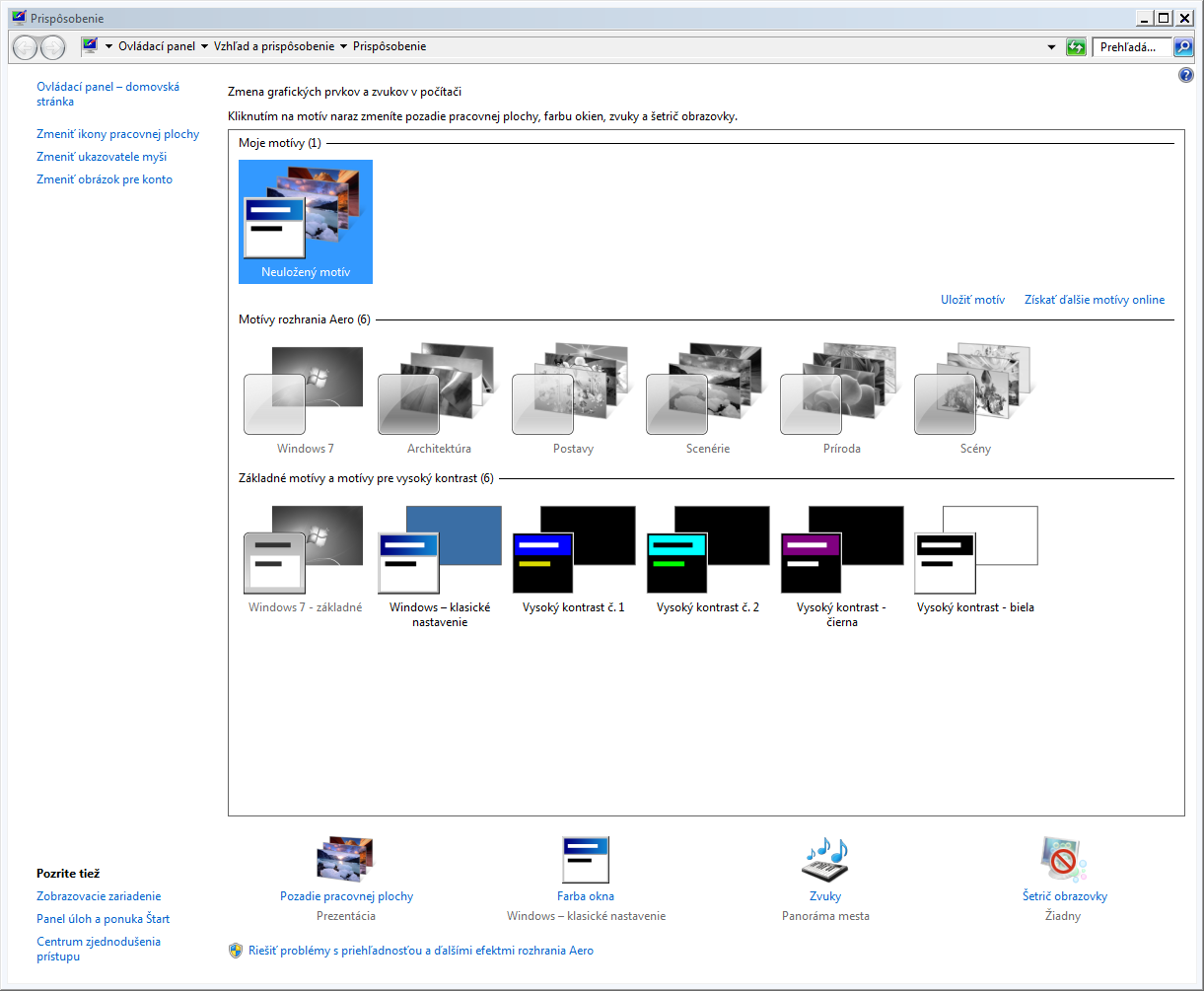The image size is (1204, 991).
Task: Expand dropdown arrow after Ovládací panel
Action: click(204, 46)
